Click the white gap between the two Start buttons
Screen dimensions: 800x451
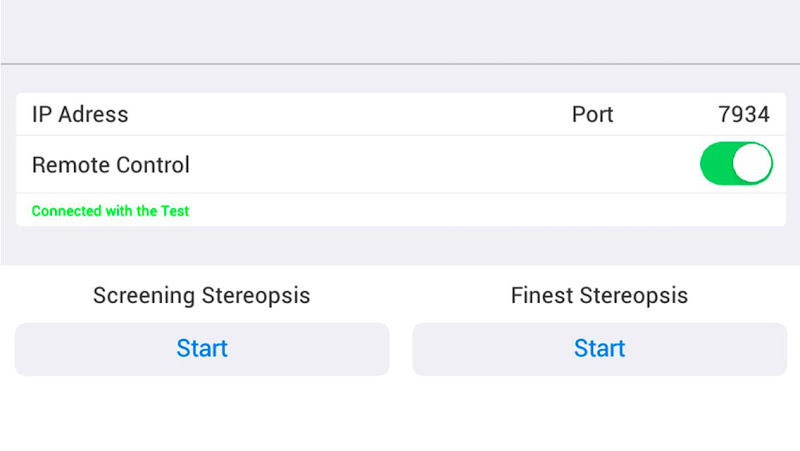[x=400, y=349]
